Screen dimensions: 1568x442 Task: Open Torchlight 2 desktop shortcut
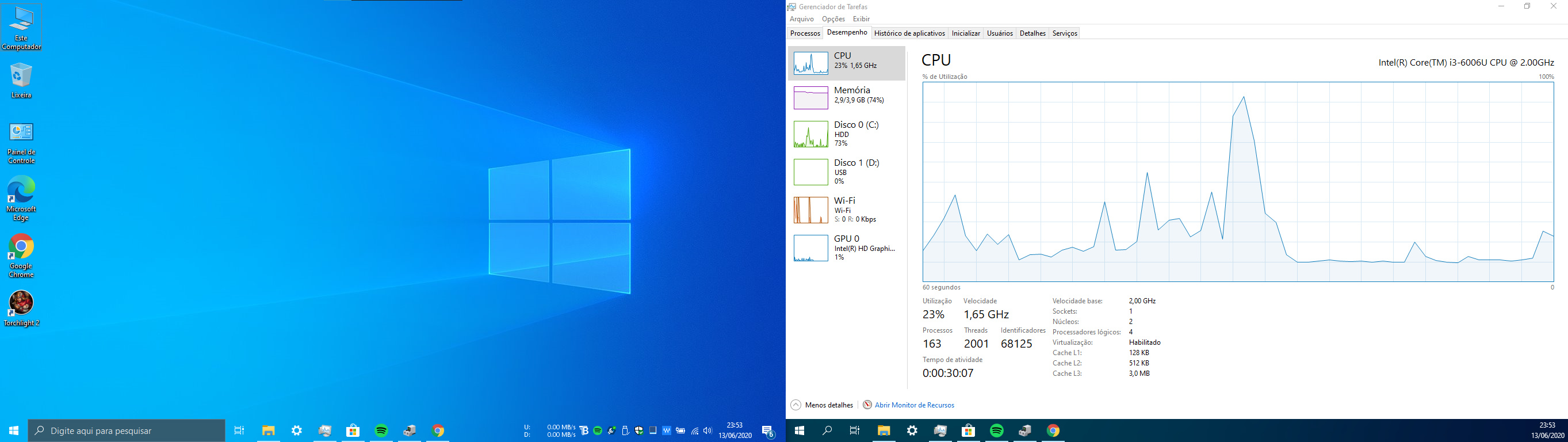[21, 308]
